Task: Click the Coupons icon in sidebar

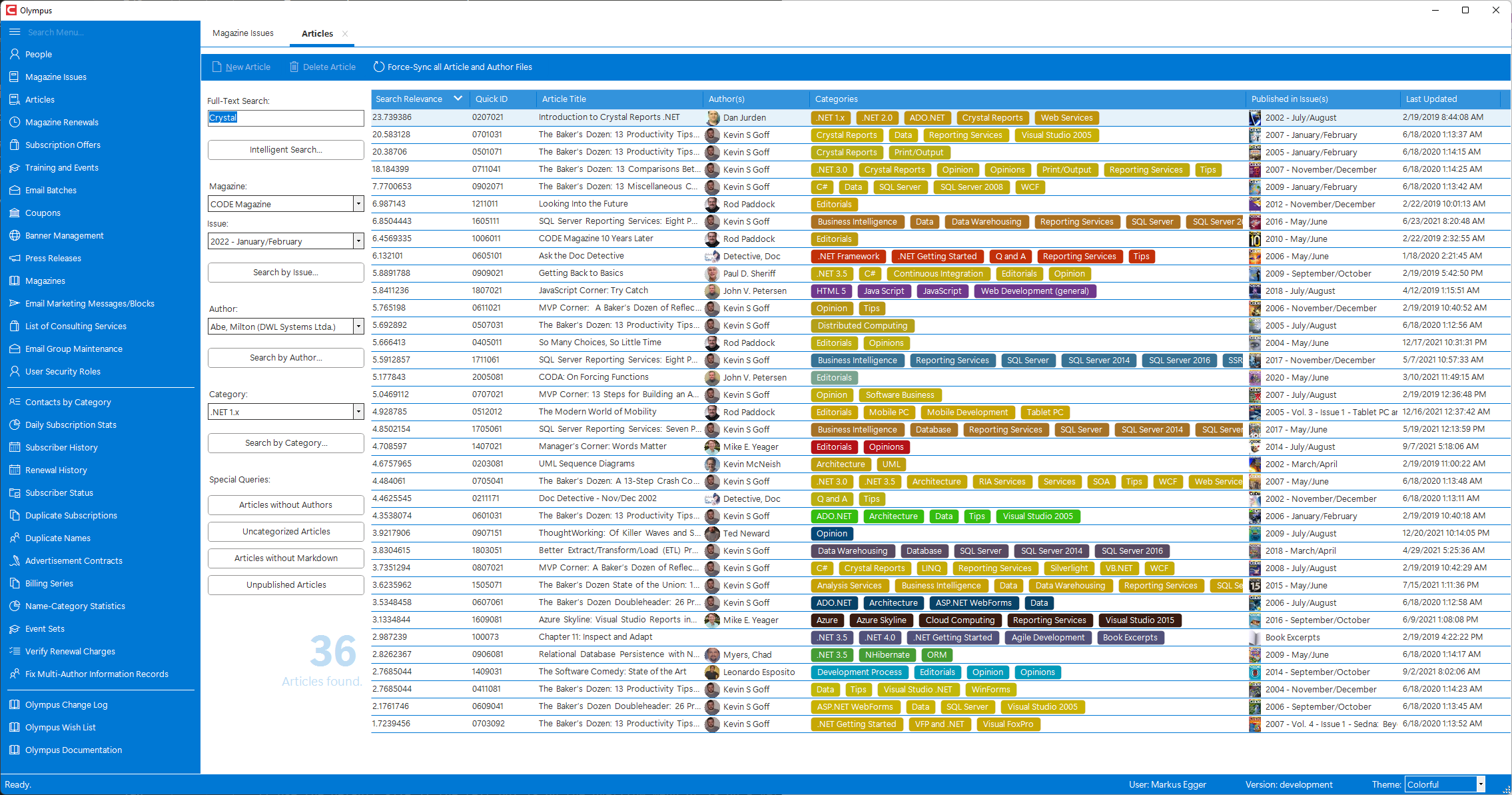Action: point(15,213)
